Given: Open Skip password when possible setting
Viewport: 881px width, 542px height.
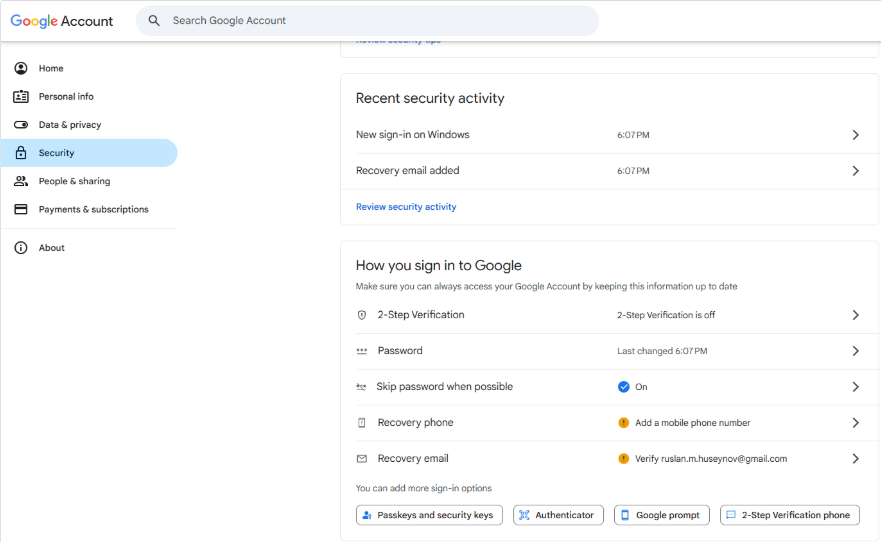Looking at the screenshot, I should tap(444, 387).
